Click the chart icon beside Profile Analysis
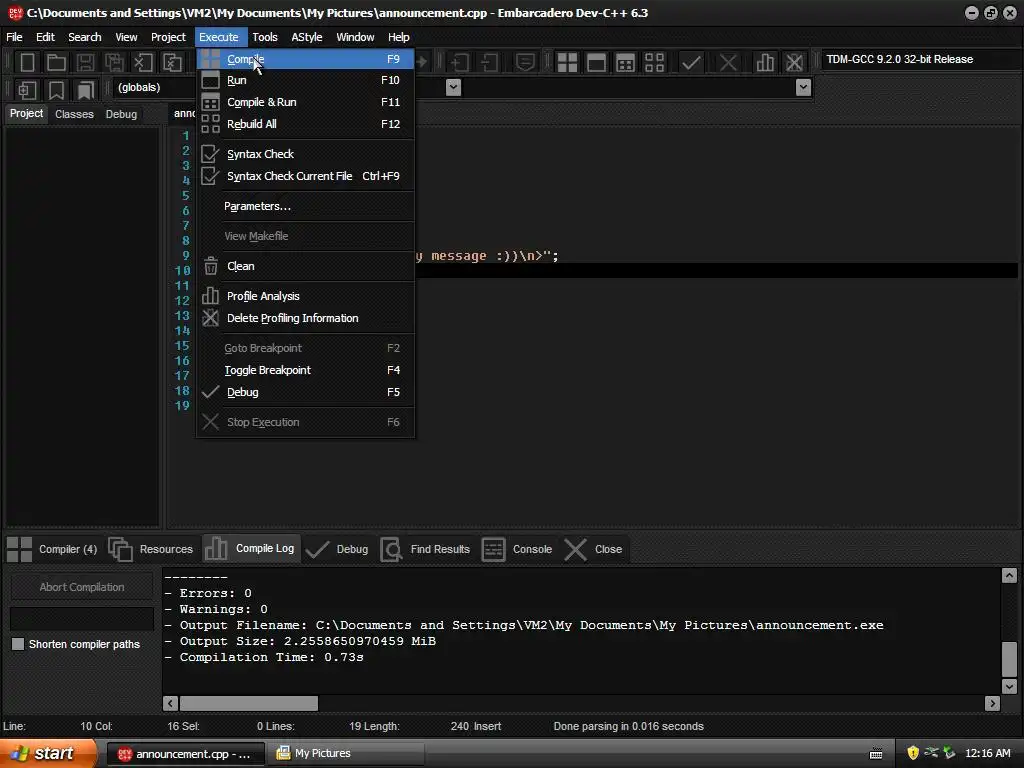The height and width of the screenshot is (768, 1024). coord(210,296)
